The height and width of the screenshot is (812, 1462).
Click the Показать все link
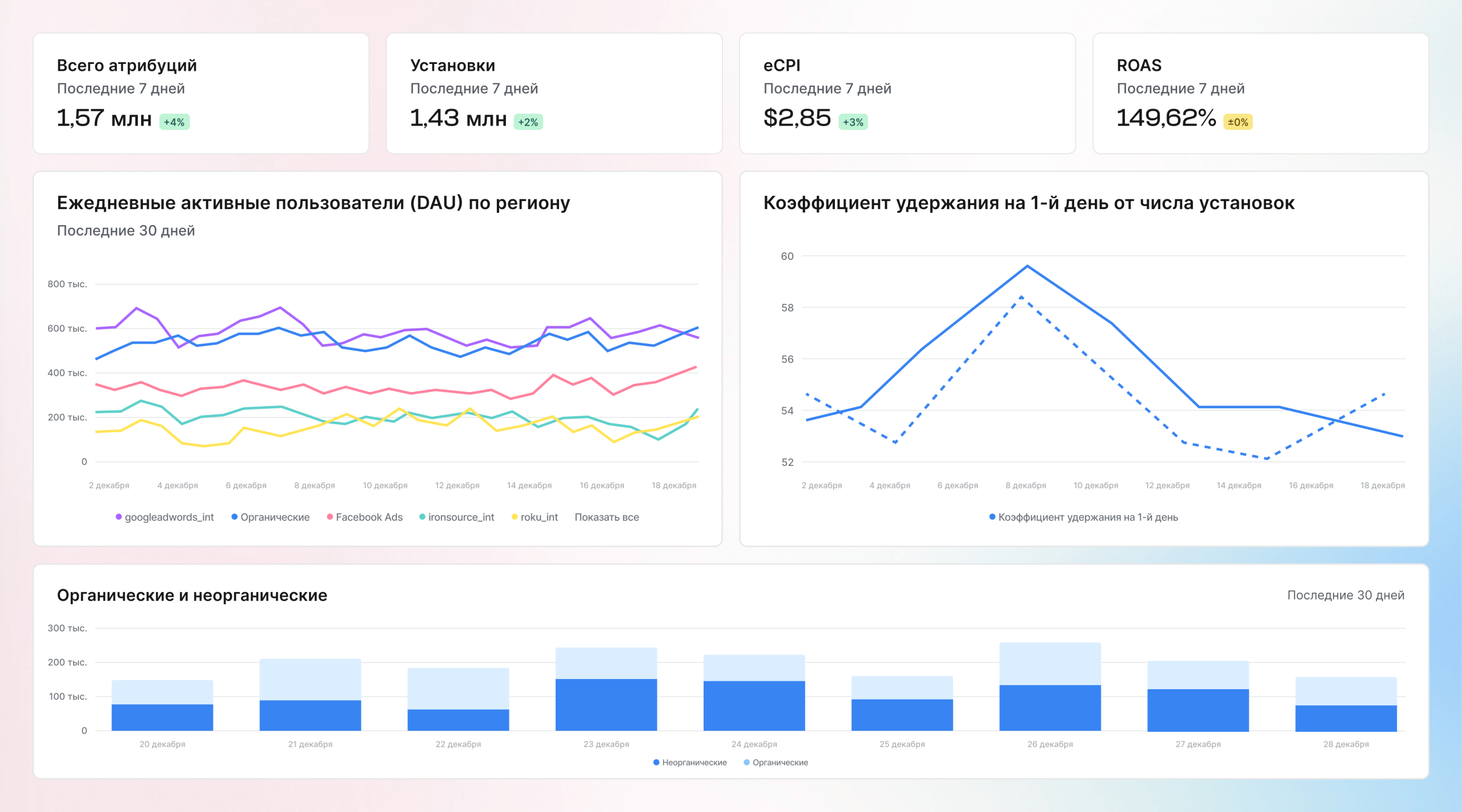(x=607, y=517)
